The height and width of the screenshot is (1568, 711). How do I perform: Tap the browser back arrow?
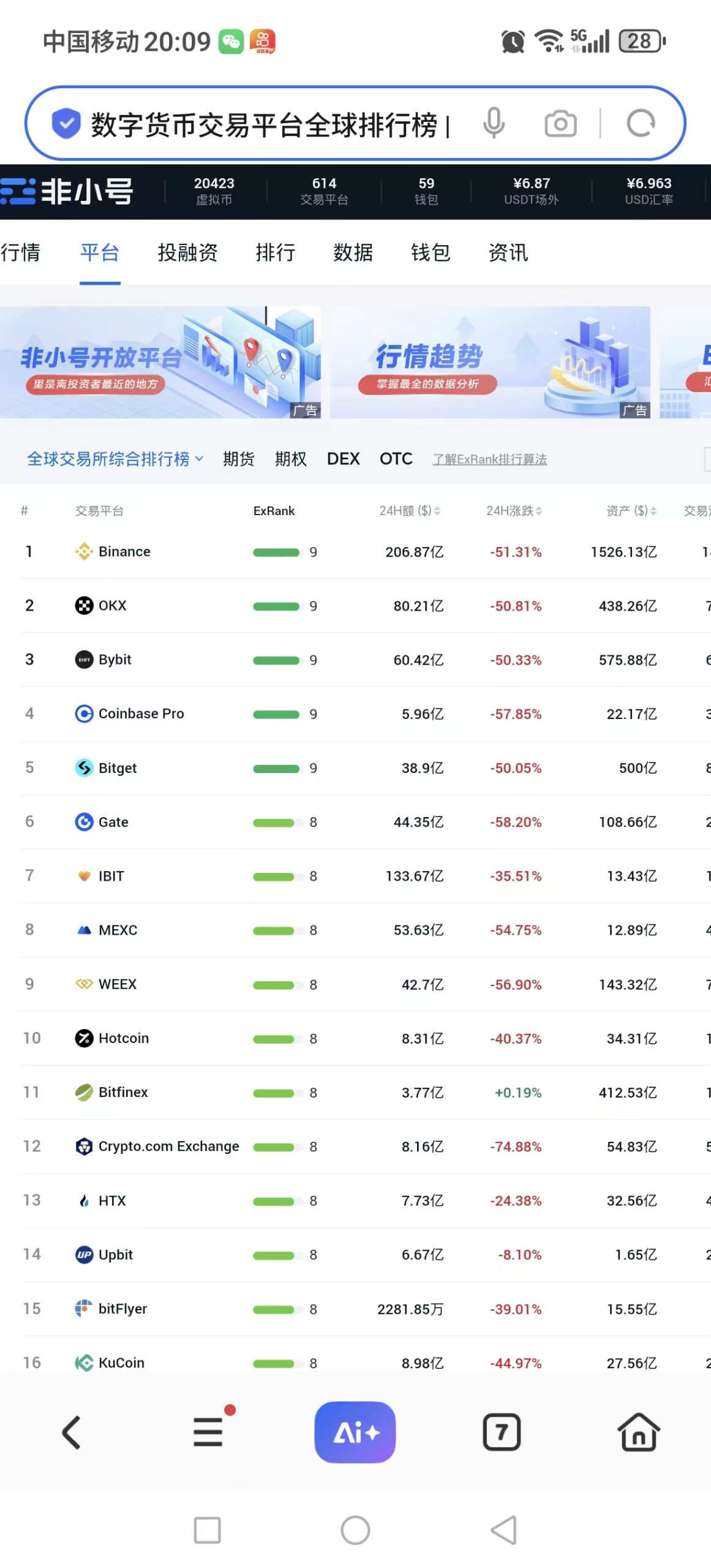tap(72, 1431)
